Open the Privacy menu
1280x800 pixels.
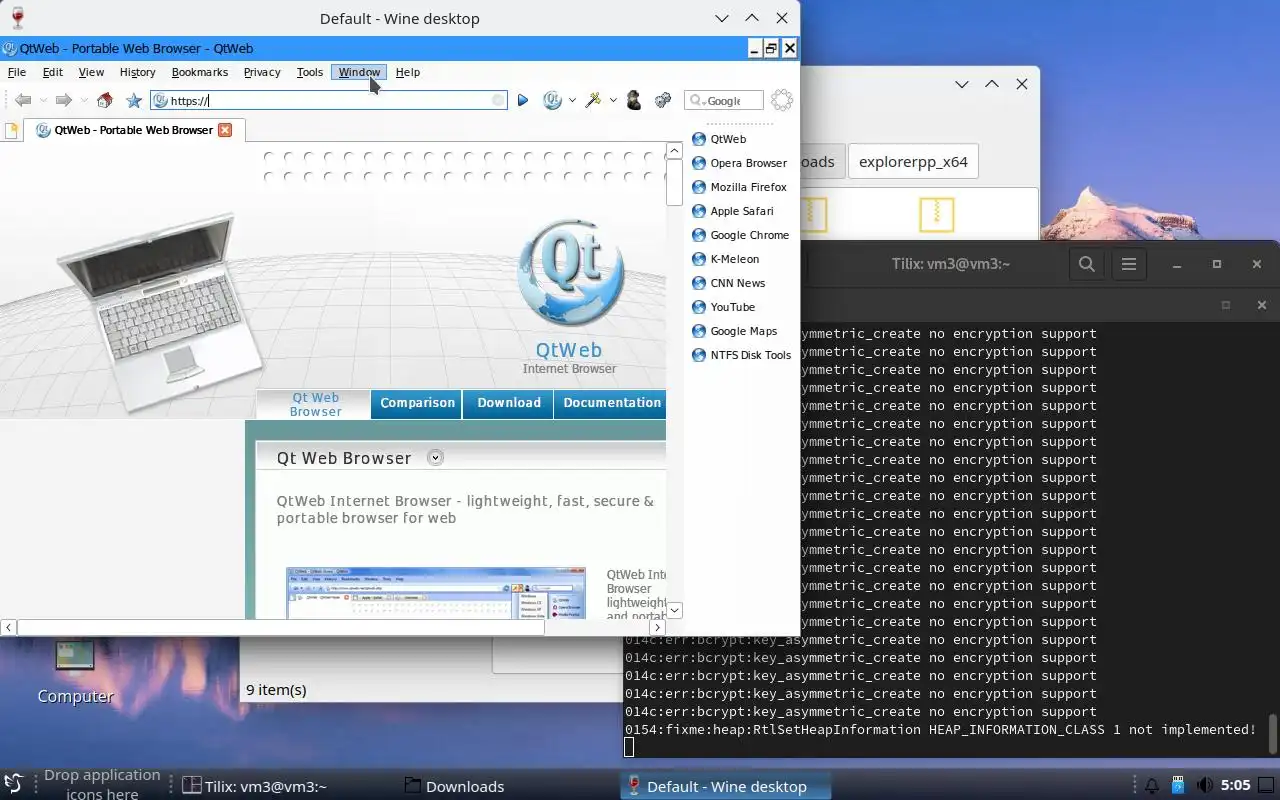click(262, 72)
